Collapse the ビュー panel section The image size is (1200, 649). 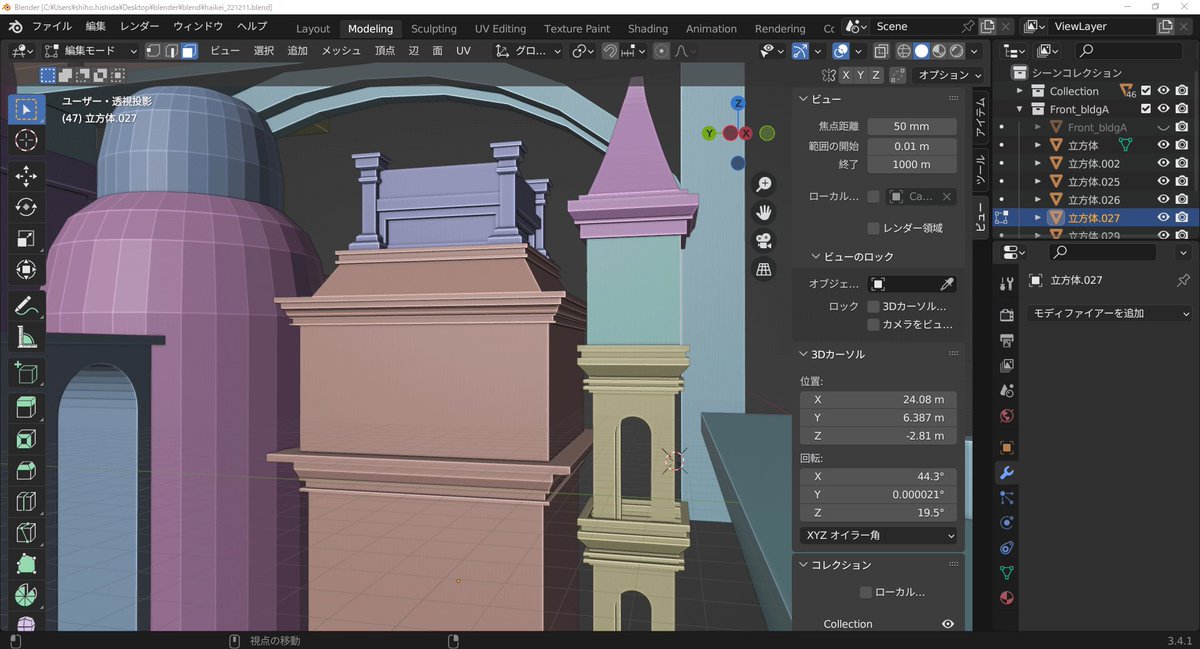point(804,99)
